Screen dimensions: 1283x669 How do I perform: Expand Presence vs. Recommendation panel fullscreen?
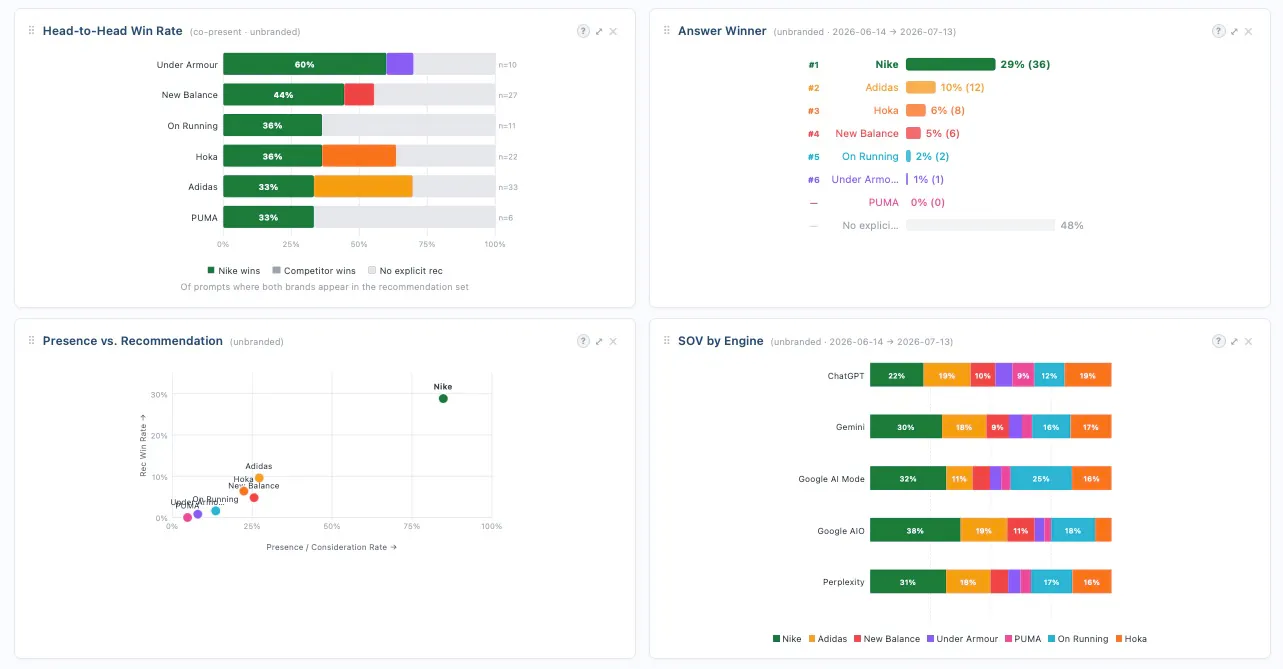[599, 341]
